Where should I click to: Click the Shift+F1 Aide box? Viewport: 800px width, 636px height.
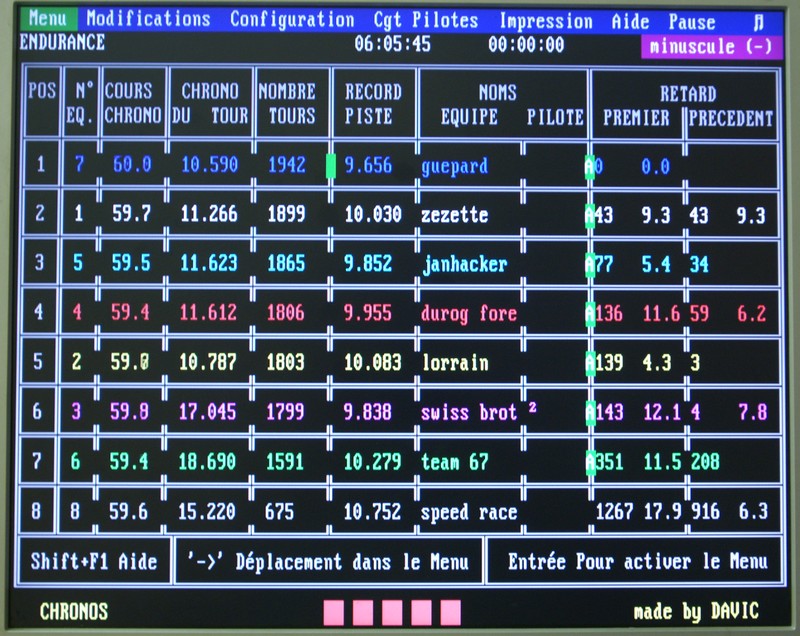point(94,561)
